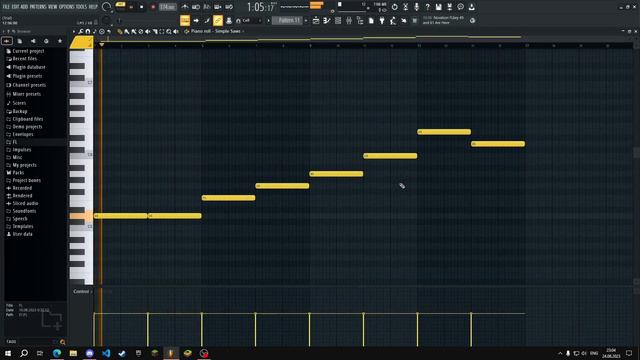640x360 pixels.
Task: Click the audio editor scissors icon
Action: coord(405,7)
